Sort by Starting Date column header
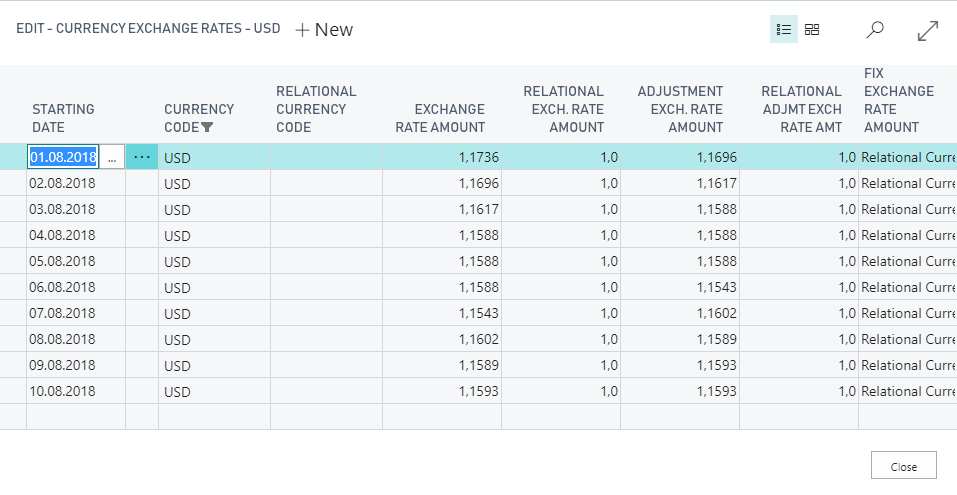The width and height of the screenshot is (957, 495). (63, 118)
